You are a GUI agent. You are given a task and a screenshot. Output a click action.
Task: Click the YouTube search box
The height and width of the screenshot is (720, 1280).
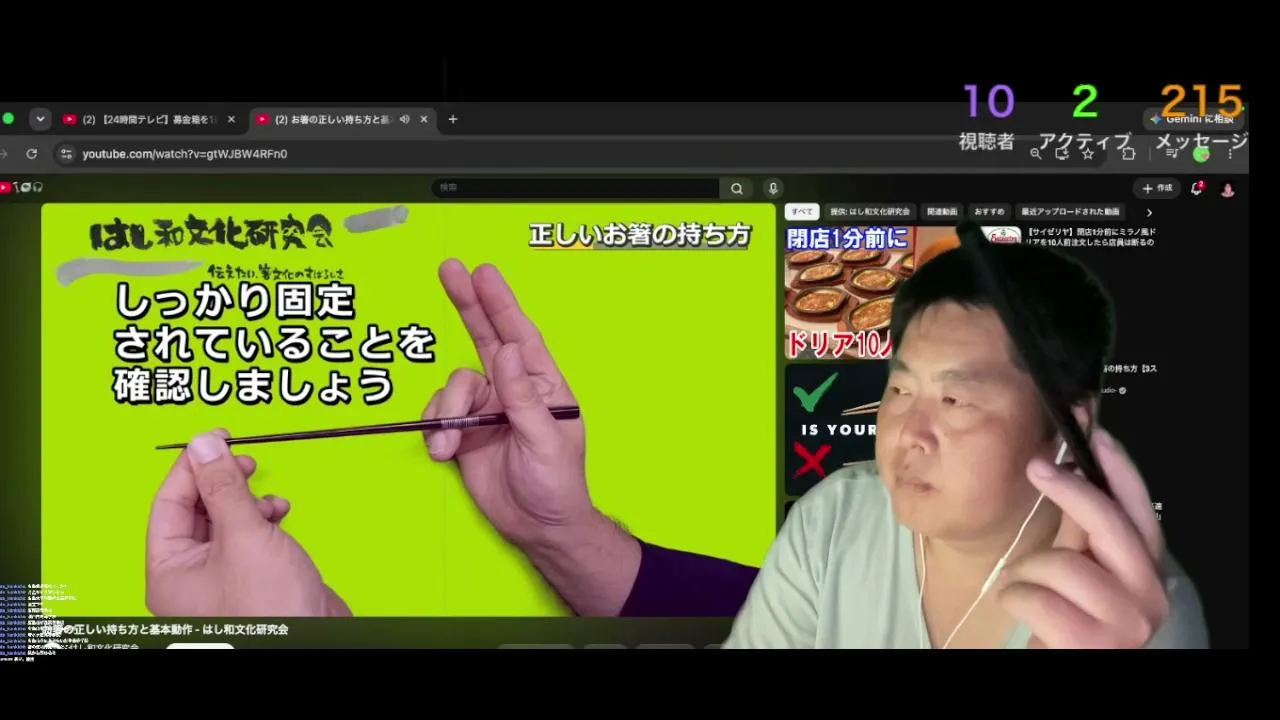point(575,188)
